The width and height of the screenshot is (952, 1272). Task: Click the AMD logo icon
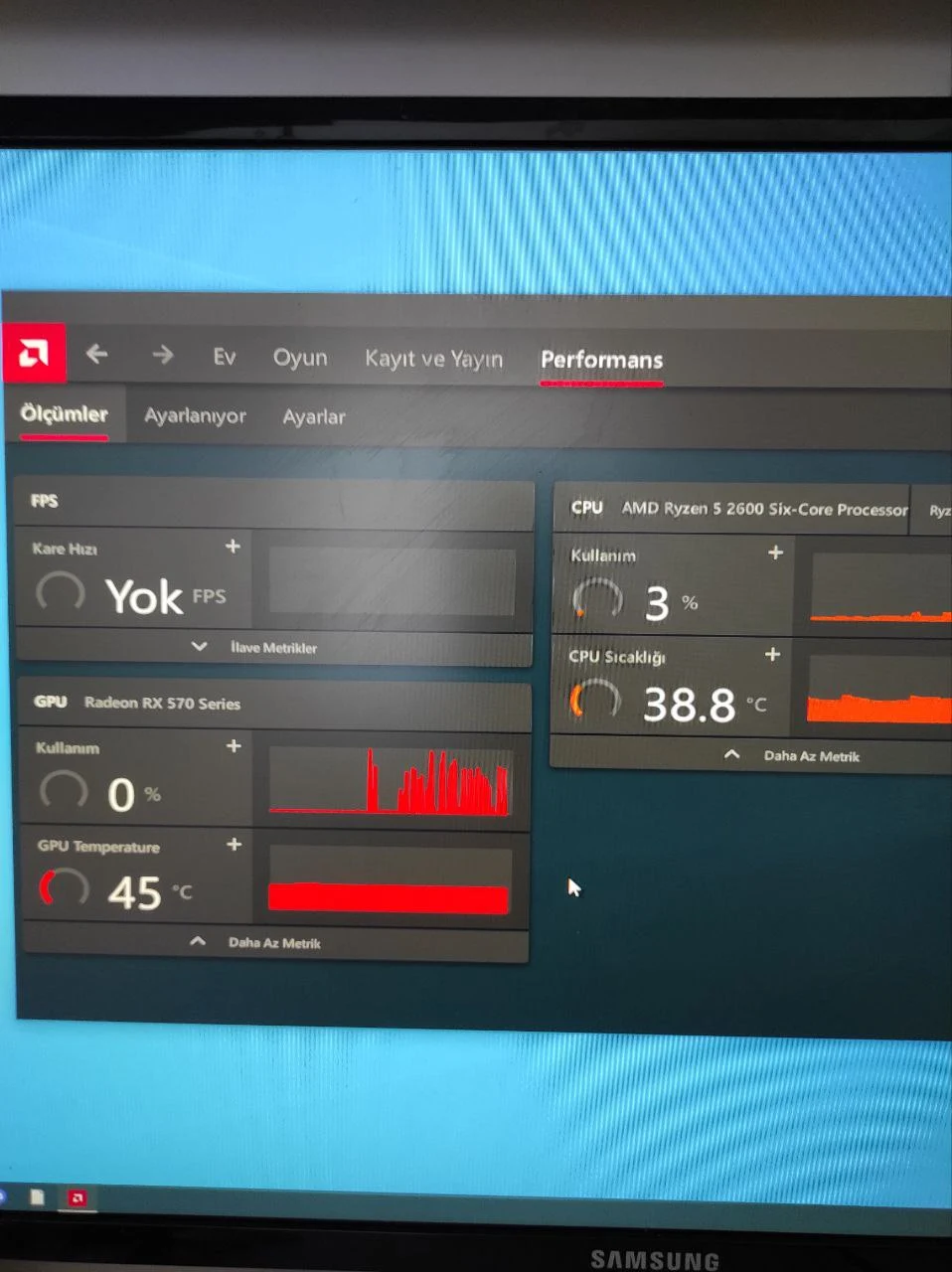point(34,353)
